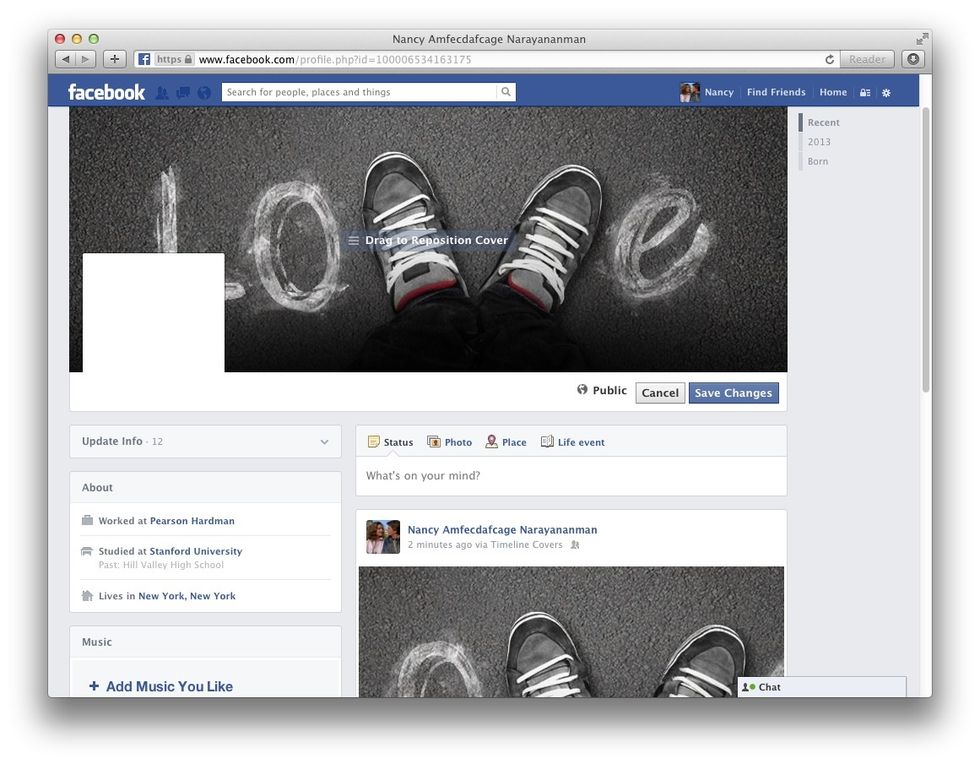The image size is (980, 764).
Task: Open Nancy Amfecdafcage Narayananman post author link
Action: (x=502, y=530)
